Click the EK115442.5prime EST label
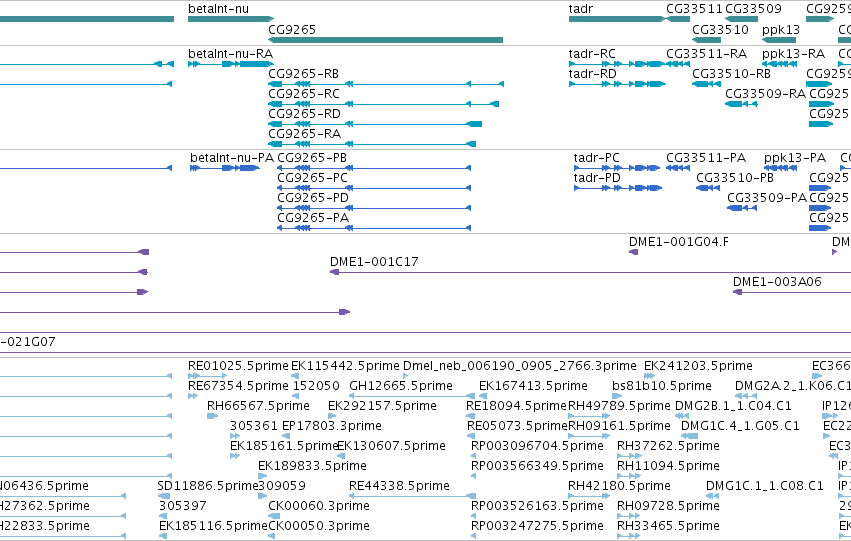The width and height of the screenshot is (851, 541). 345,366
